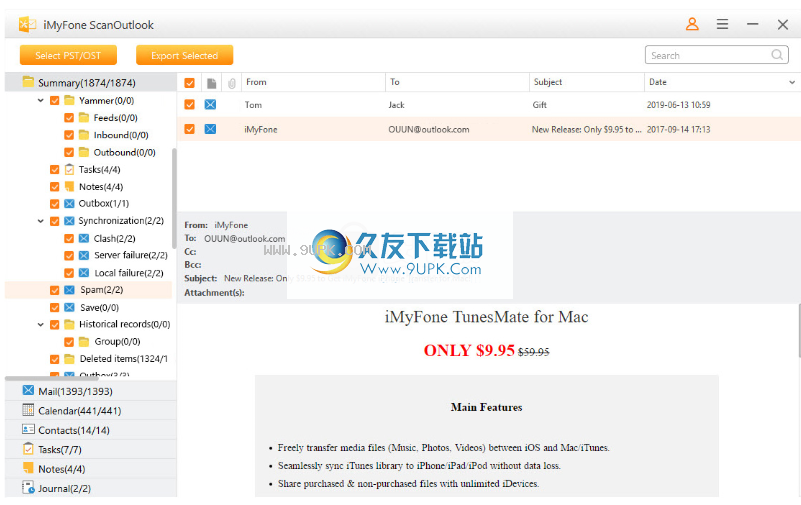Sort by the From column header
The image size is (801, 505).
point(313,82)
